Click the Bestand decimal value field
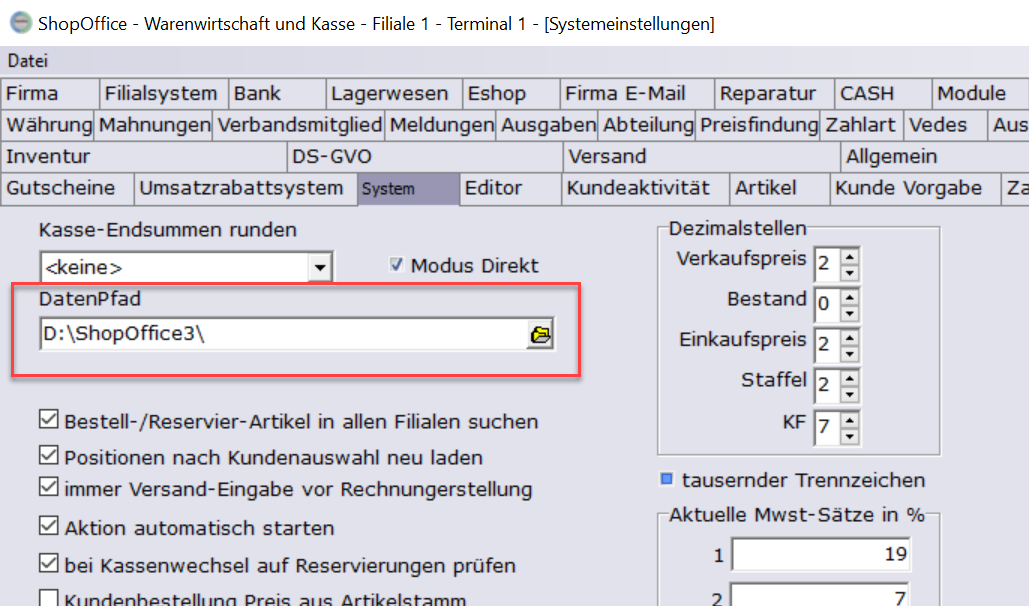Viewport: 1029px width, 606px height. tap(828, 305)
